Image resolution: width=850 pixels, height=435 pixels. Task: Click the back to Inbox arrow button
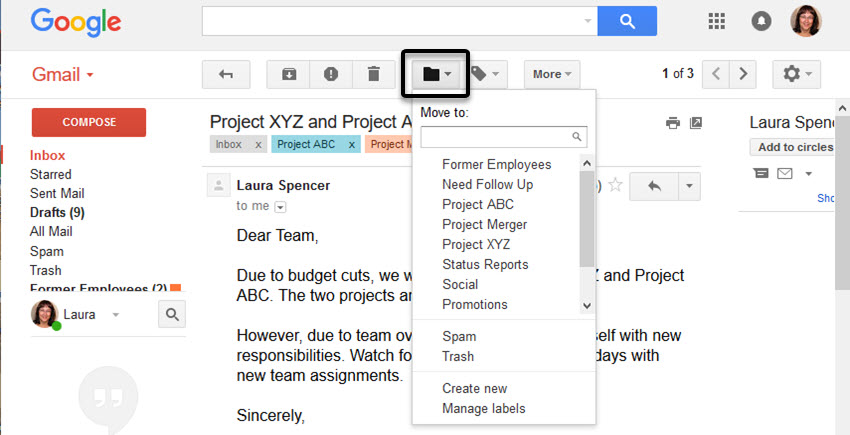[x=226, y=74]
